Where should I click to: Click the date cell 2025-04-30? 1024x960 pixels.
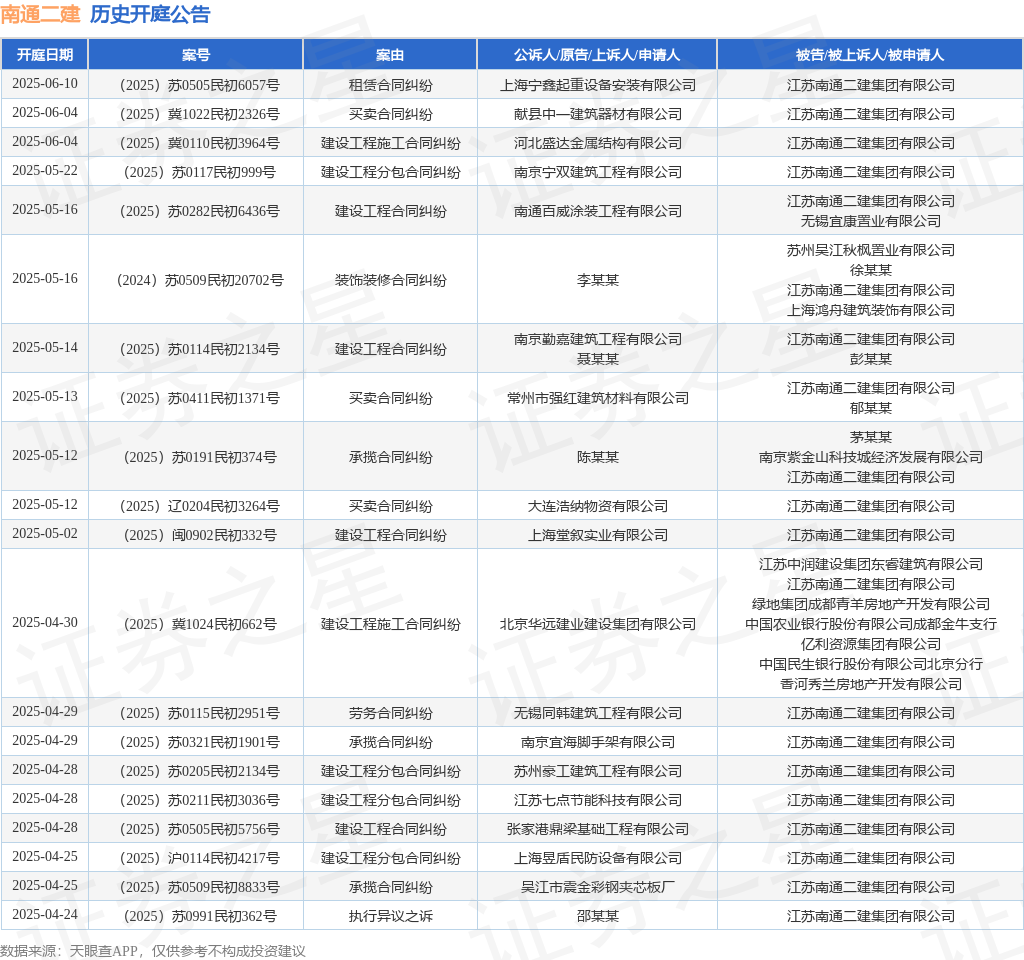pos(44,622)
